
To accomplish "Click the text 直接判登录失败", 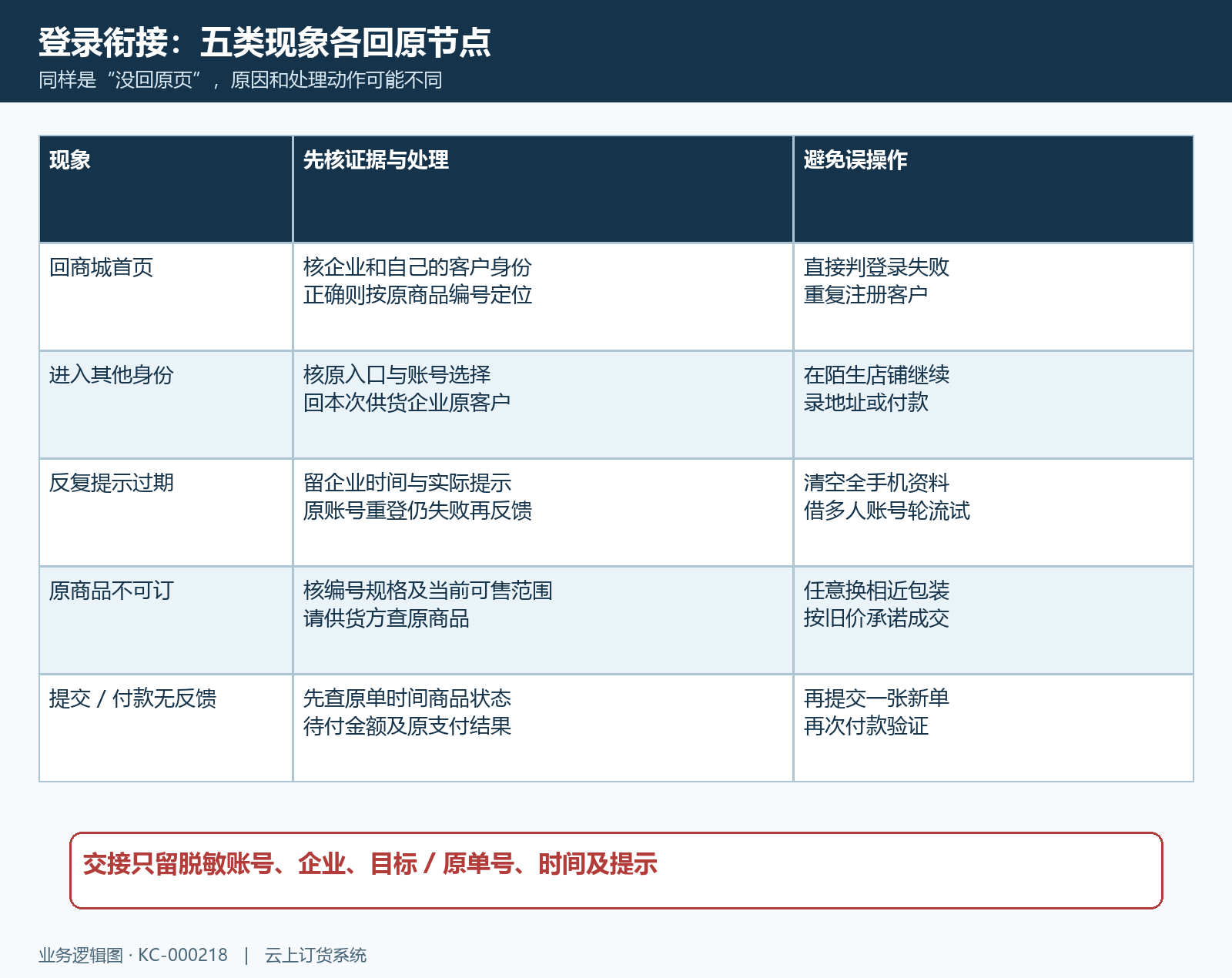I will coord(876,267).
